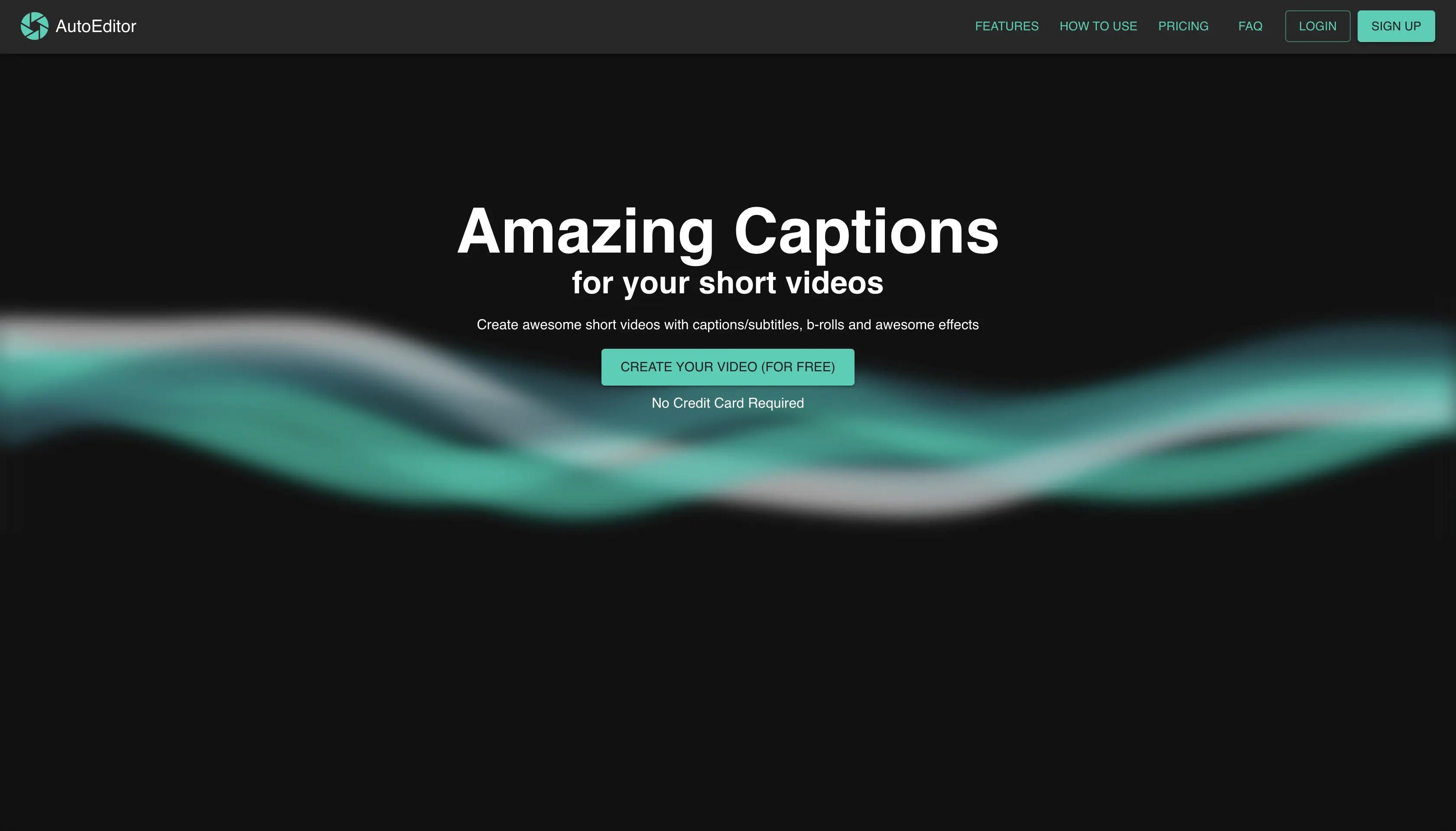Click PRICING navigation link
1456x831 pixels.
click(1183, 26)
